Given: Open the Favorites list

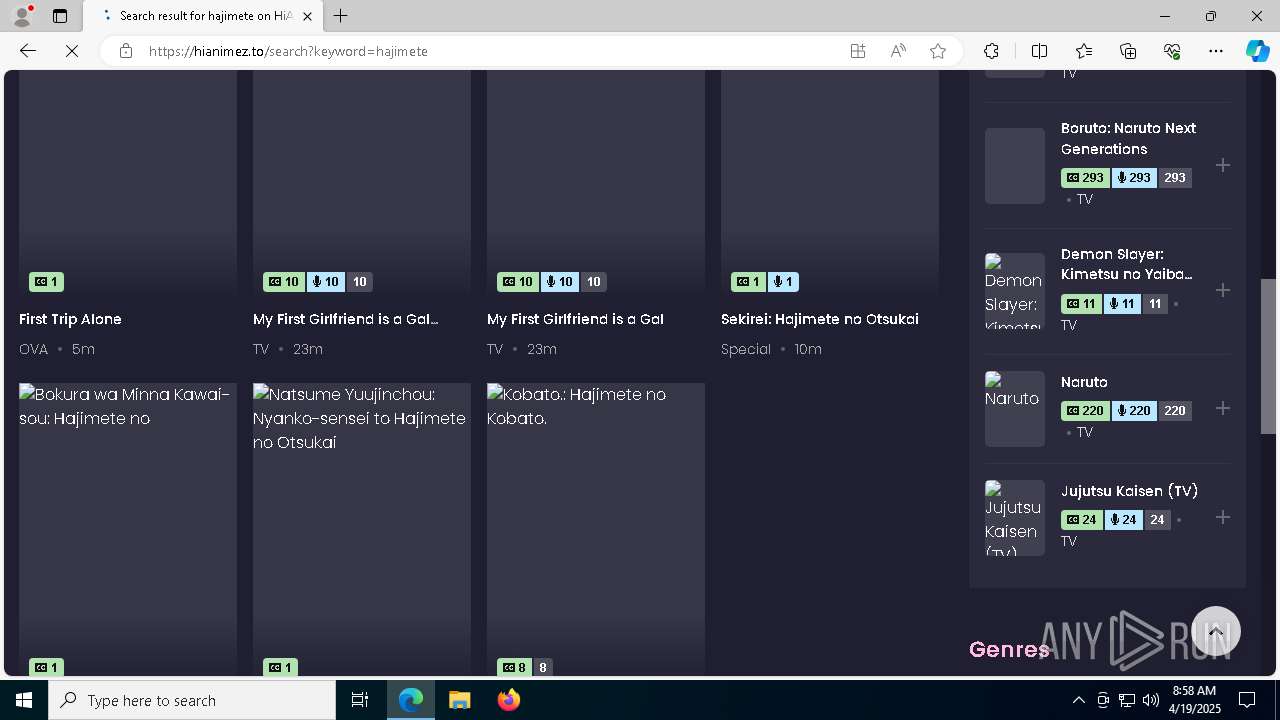Looking at the screenshot, I should click(x=1084, y=51).
